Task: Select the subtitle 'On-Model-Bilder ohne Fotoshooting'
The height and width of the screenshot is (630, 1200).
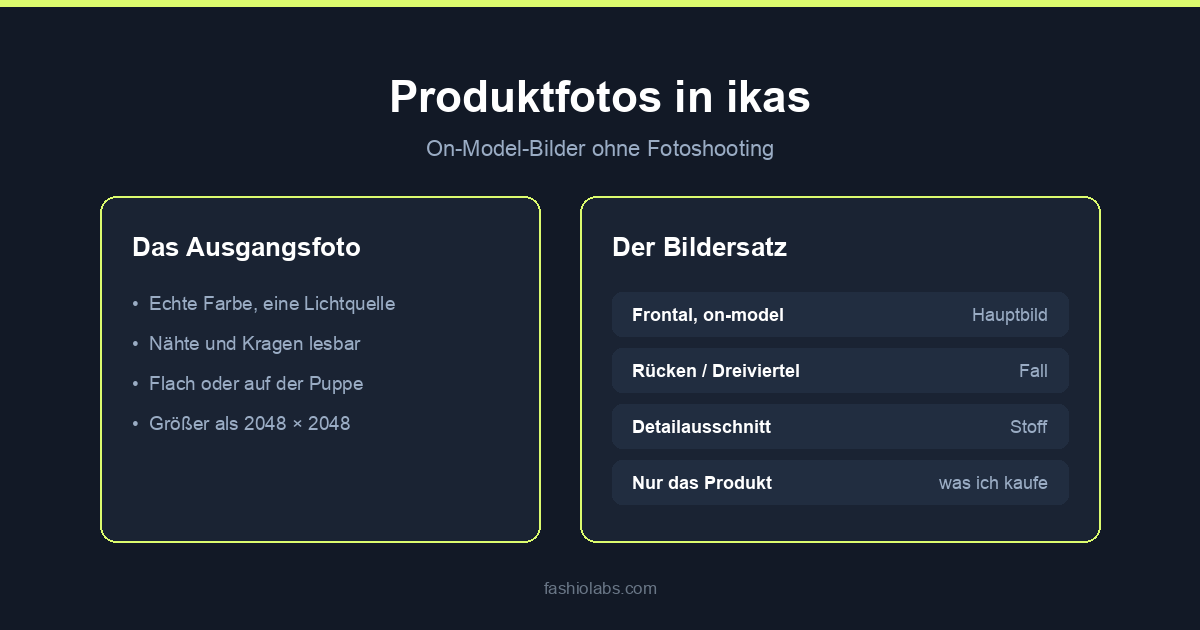Action: 600,149
